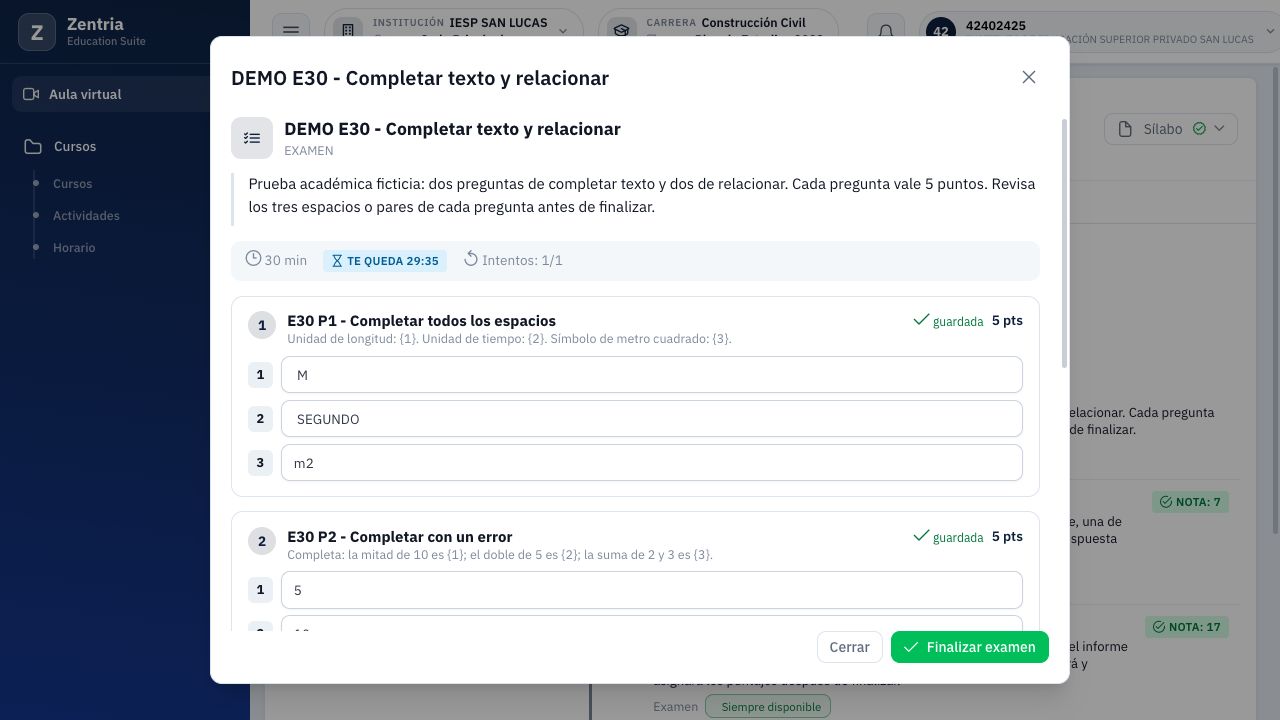The height and width of the screenshot is (720, 1280).
Task: Toggle the hamburger menu button
Action: coord(291,30)
